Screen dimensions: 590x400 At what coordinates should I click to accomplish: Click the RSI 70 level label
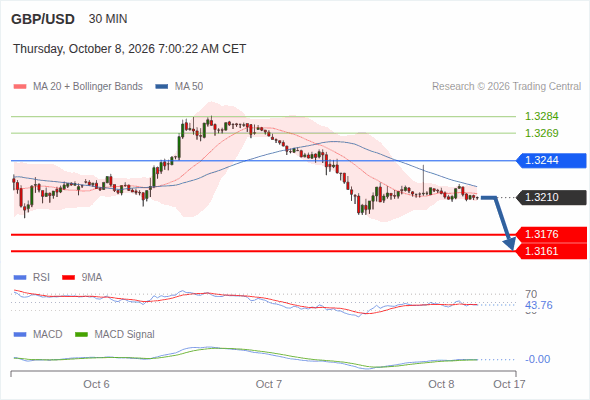tap(531, 294)
